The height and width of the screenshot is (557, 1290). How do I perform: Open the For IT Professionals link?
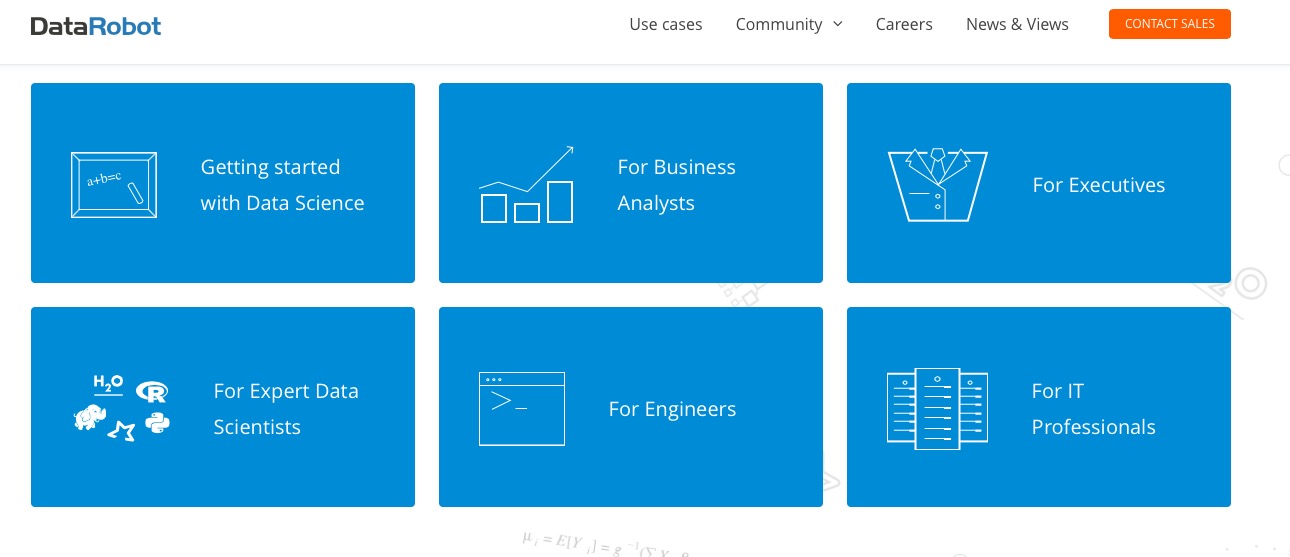tap(1093, 409)
